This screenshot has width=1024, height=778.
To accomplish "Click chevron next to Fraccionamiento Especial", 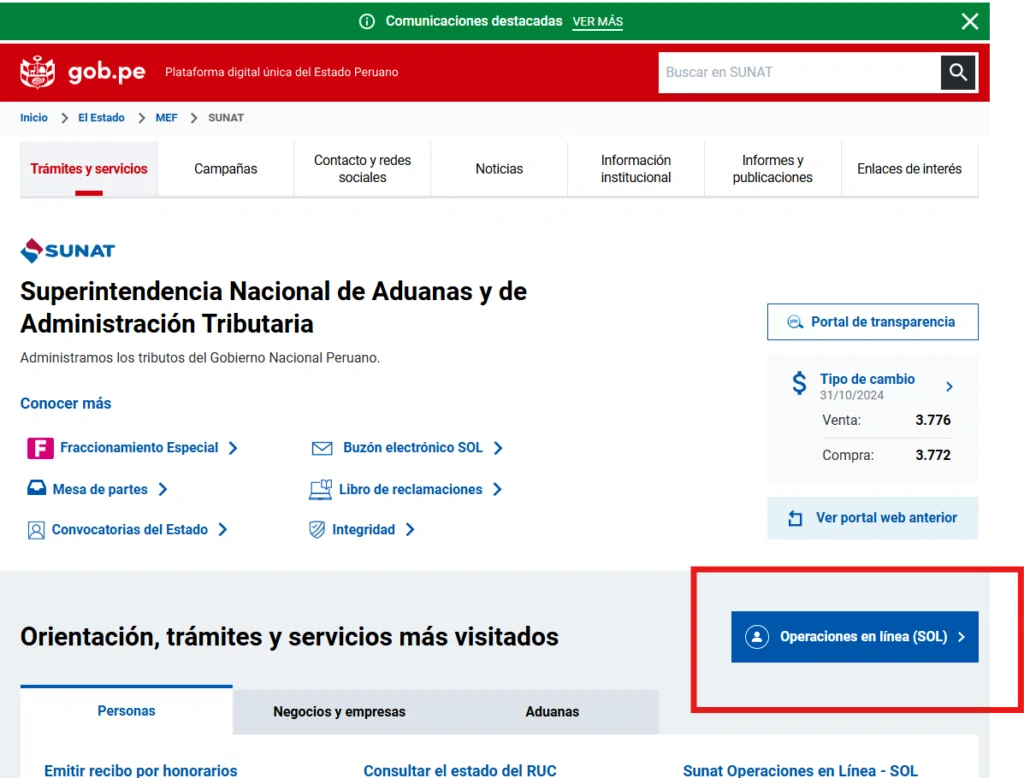I will click(x=233, y=448).
